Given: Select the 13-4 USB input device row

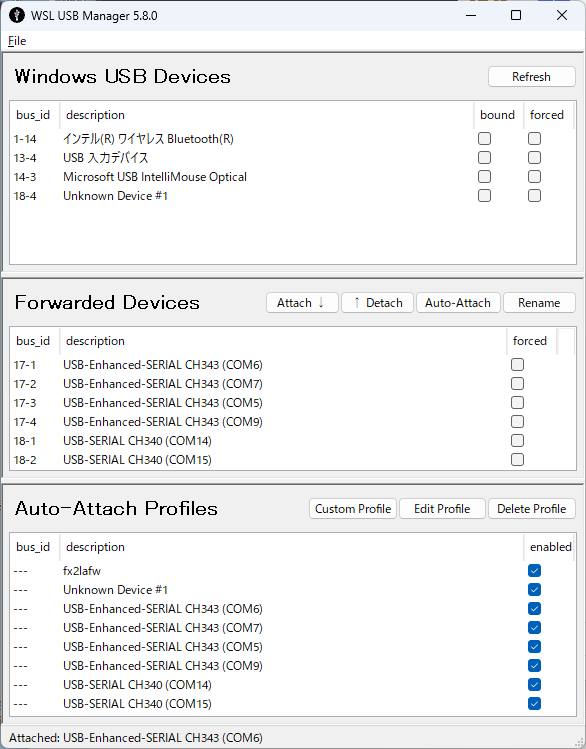Looking at the screenshot, I should pyautogui.click(x=292, y=158).
